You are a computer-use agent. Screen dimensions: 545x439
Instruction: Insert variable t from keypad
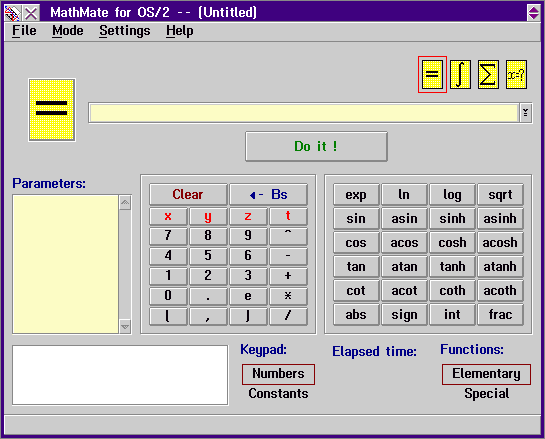coord(288,216)
